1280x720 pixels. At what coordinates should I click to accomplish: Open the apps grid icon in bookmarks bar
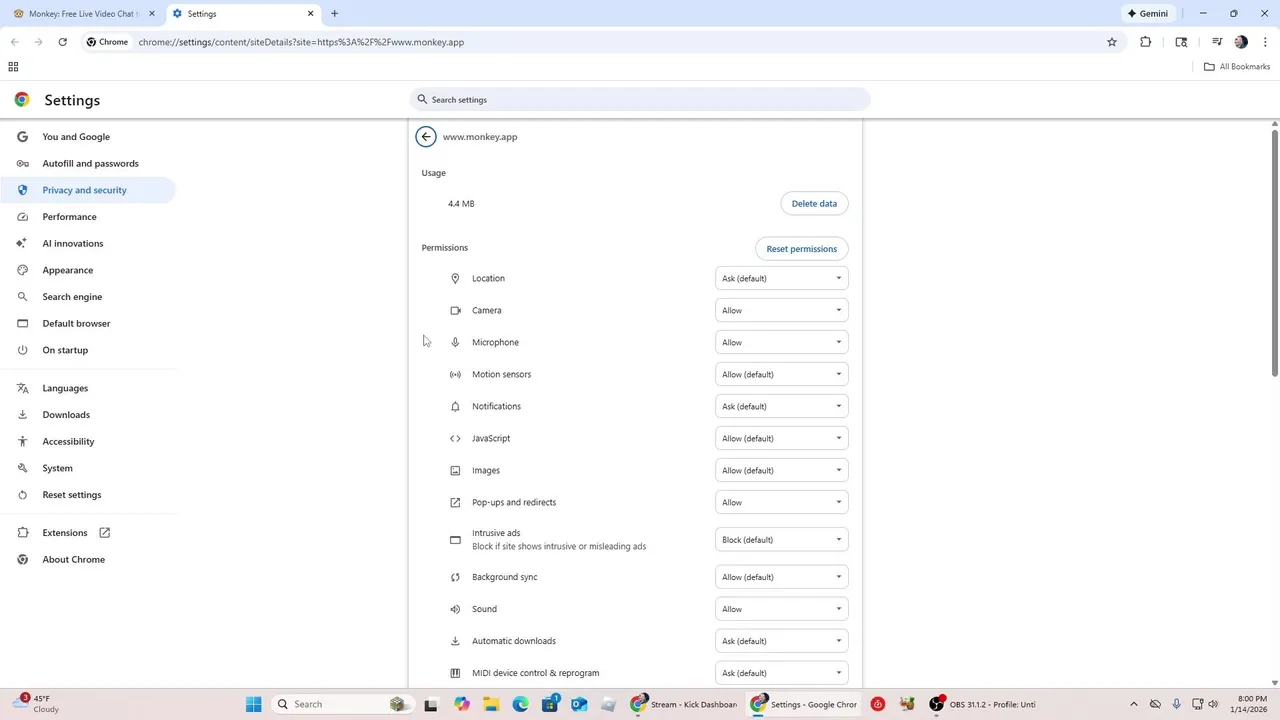13,67
